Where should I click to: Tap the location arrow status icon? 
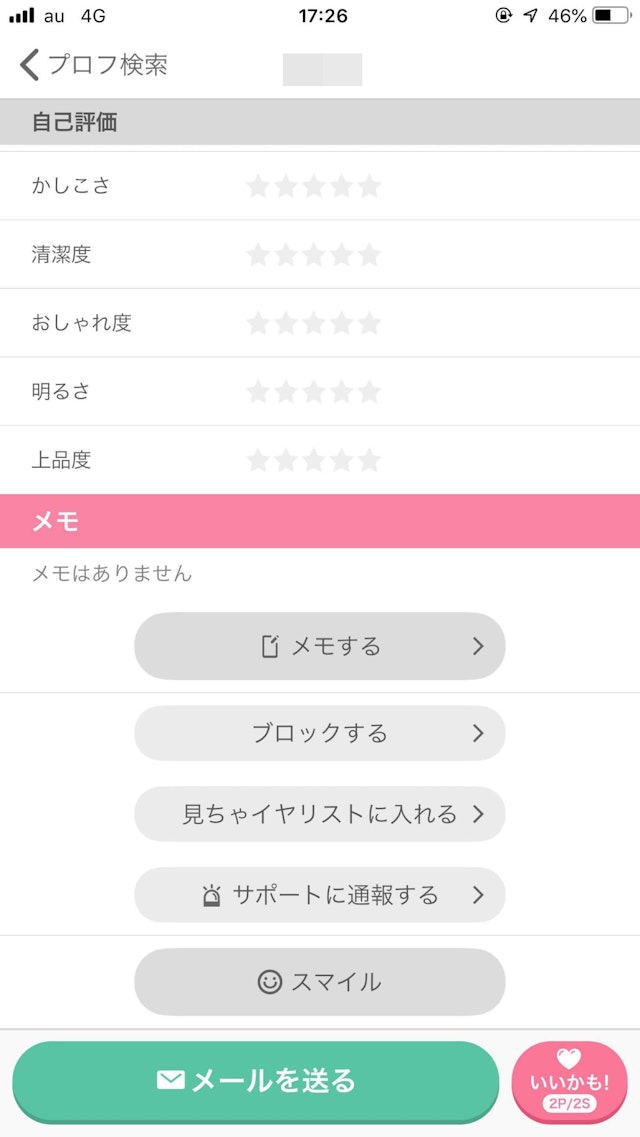[530, 16]
